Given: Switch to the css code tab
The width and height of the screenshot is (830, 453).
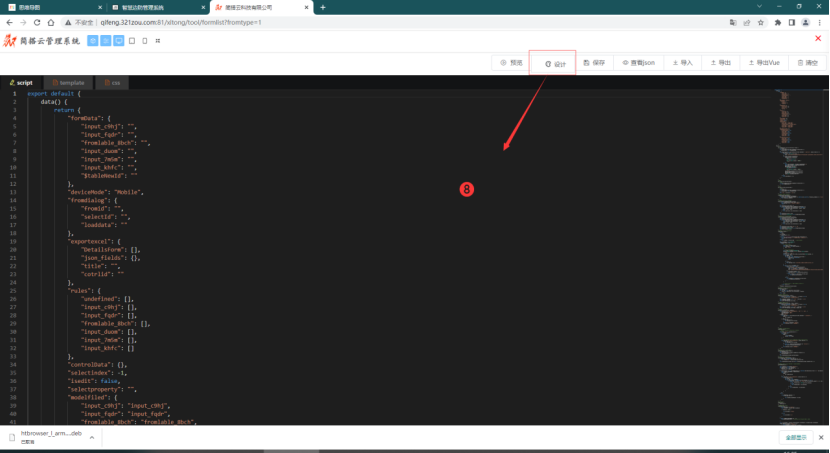Looking at the screenshot, I should [x=112, y=83].
